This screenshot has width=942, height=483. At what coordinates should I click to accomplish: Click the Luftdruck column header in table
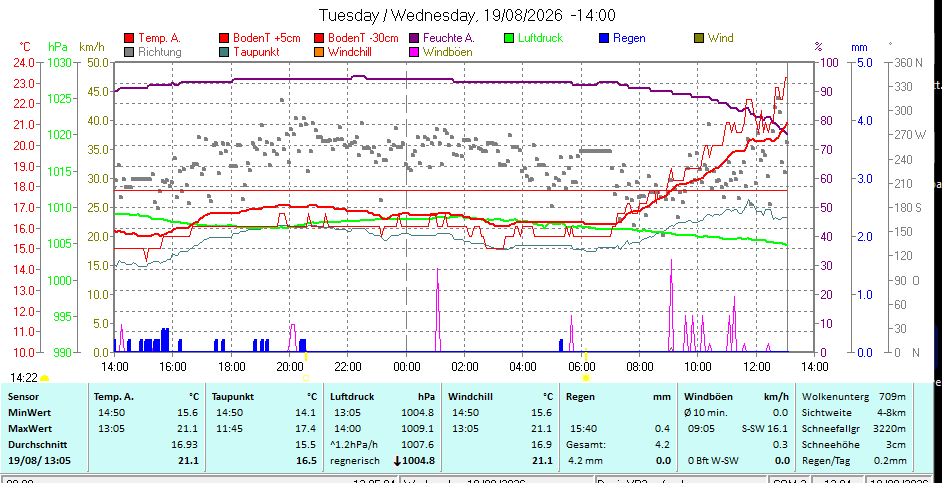coord(352,396)
